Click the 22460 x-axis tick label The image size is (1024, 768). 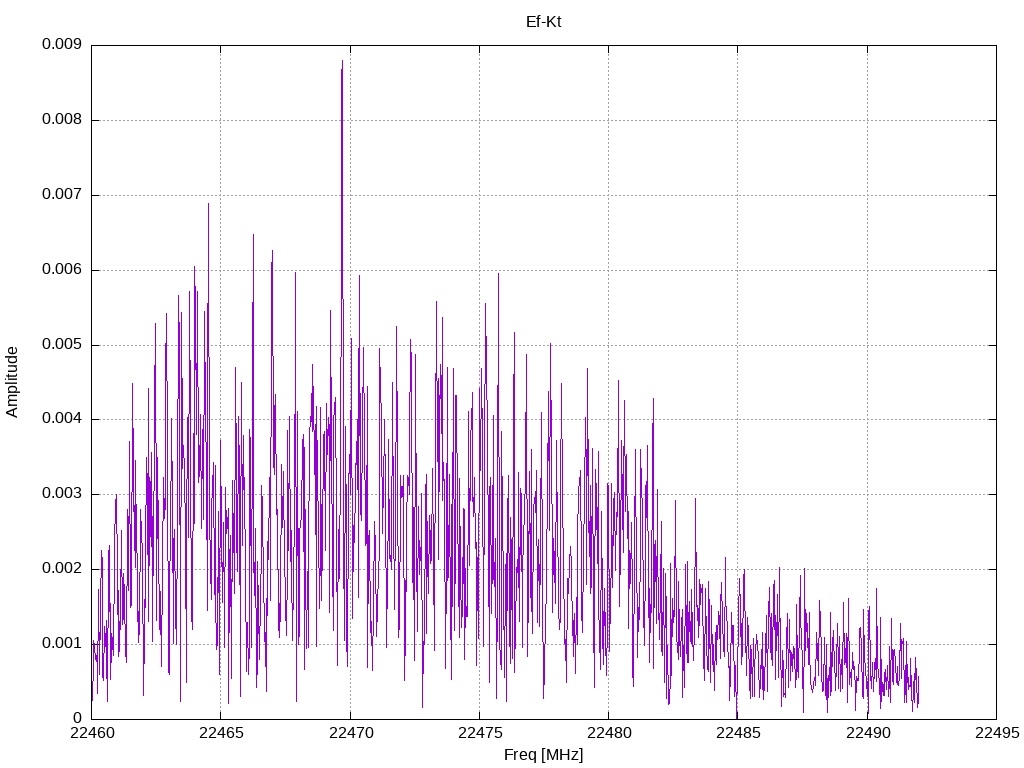[x=92, y=733]
